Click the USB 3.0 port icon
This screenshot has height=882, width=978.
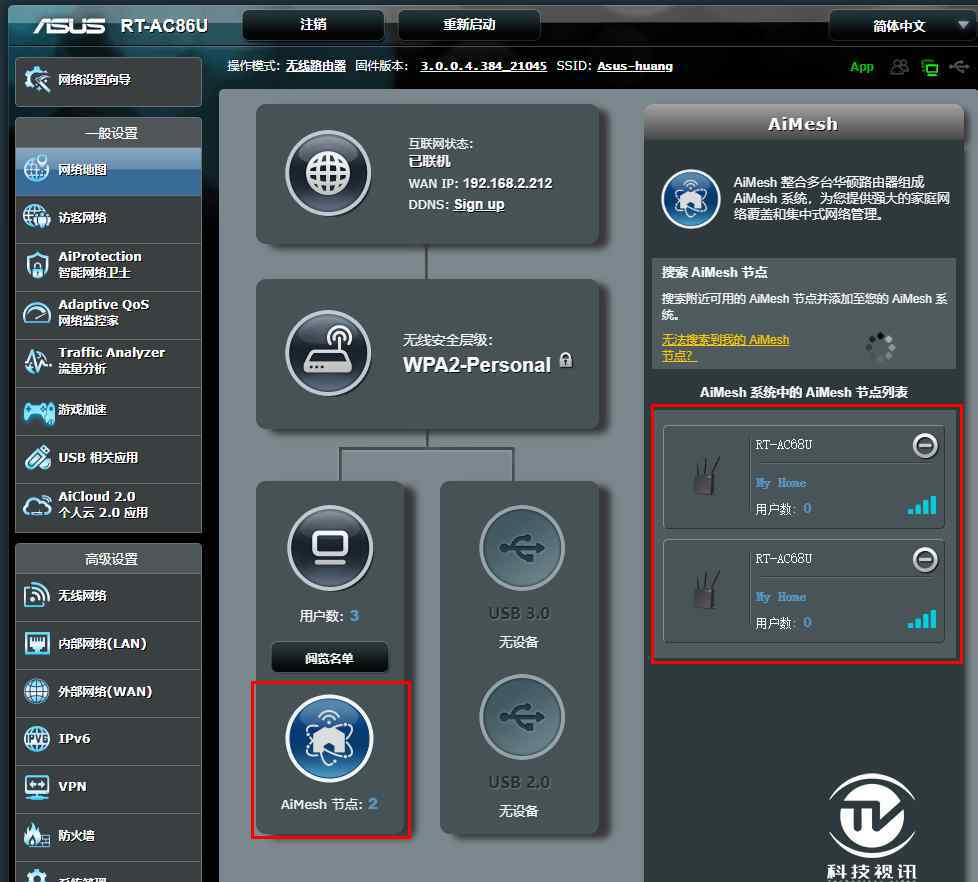click(x=521, y=548)
